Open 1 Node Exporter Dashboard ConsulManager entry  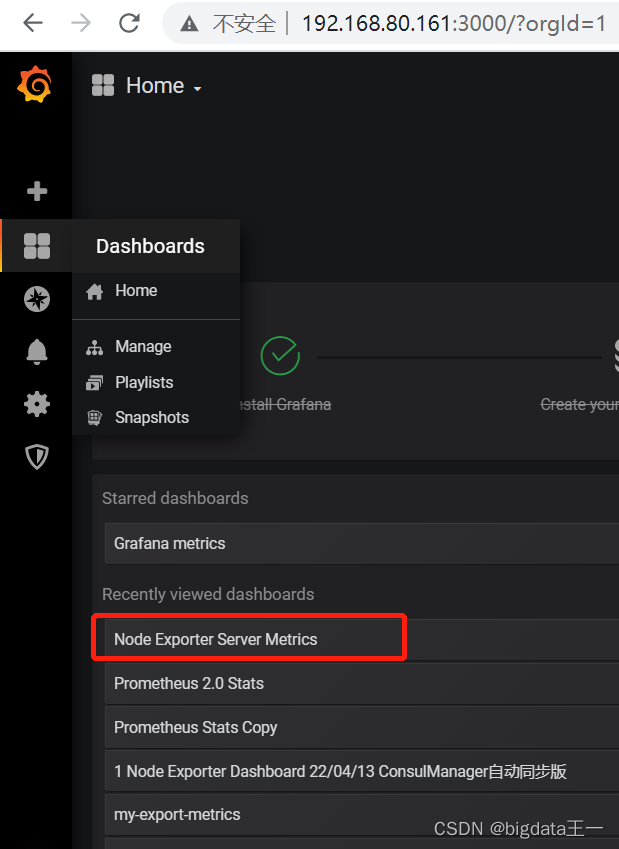[x=362, y=771]
